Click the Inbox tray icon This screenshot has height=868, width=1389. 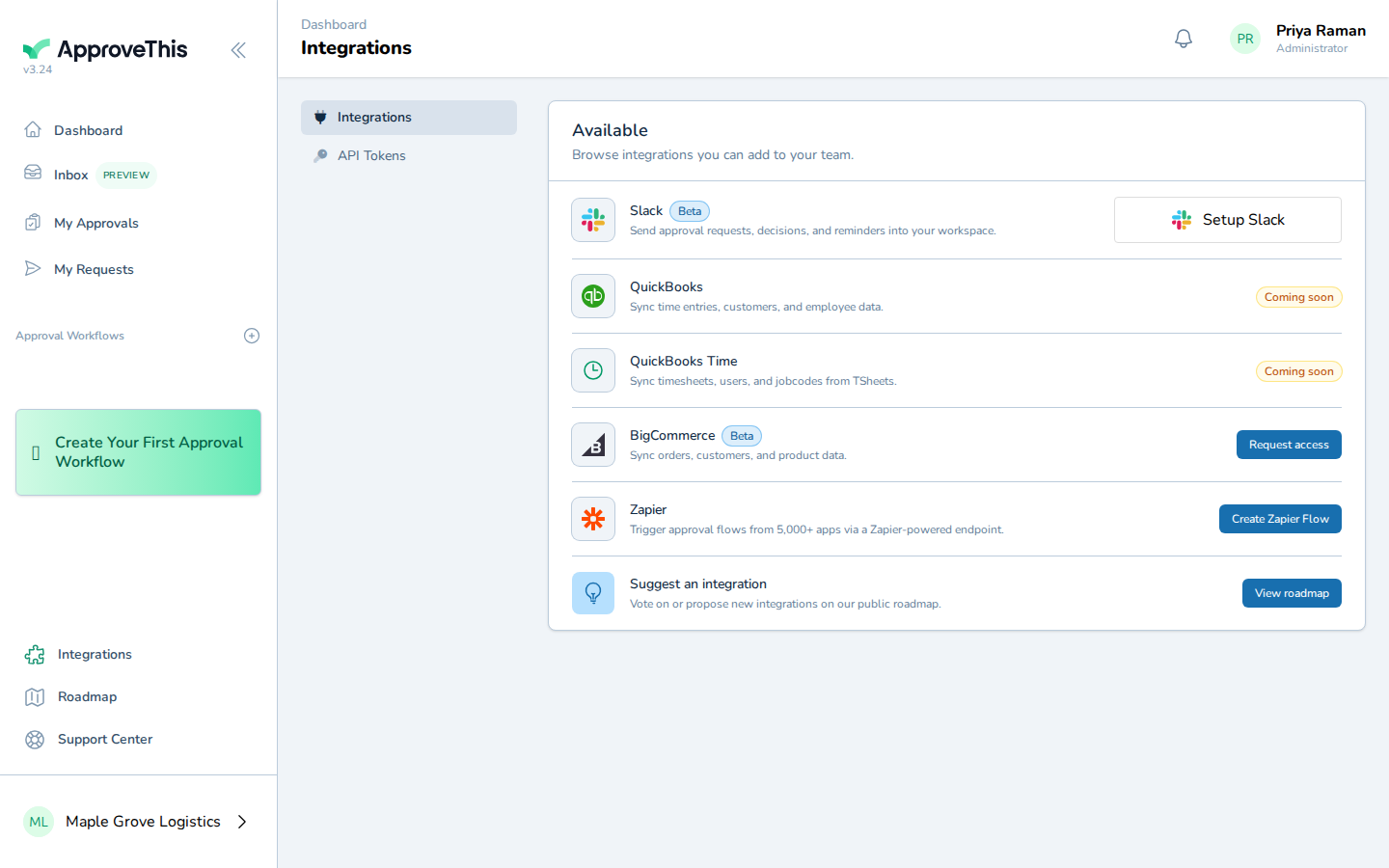click(x=33, y=173)
